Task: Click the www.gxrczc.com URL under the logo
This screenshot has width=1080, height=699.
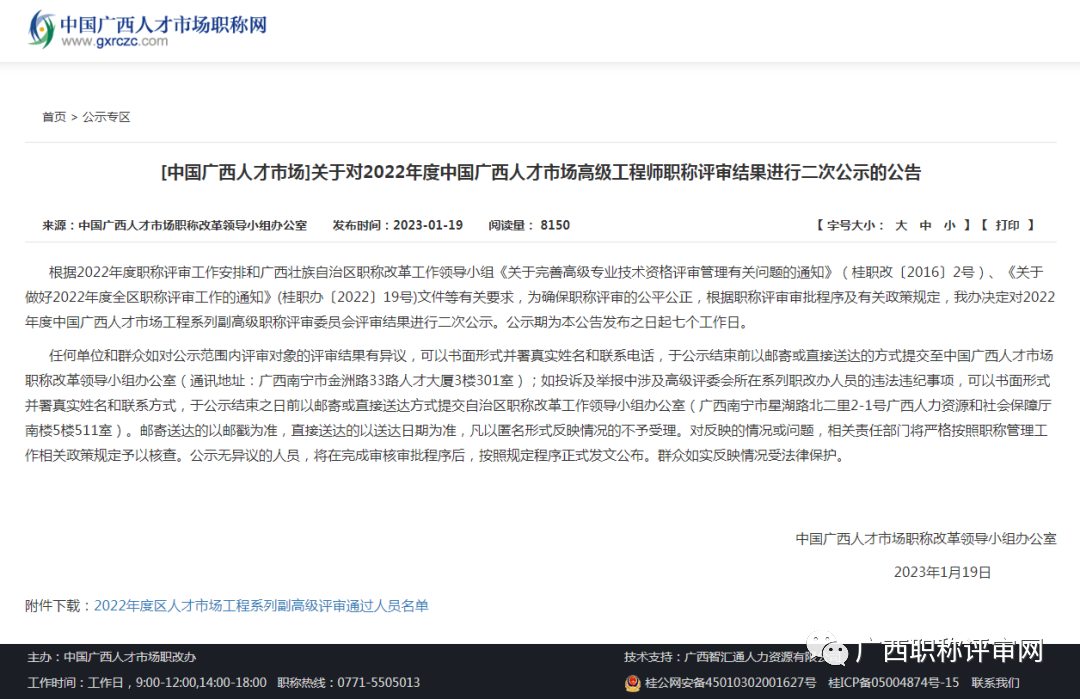Action: 114,41
